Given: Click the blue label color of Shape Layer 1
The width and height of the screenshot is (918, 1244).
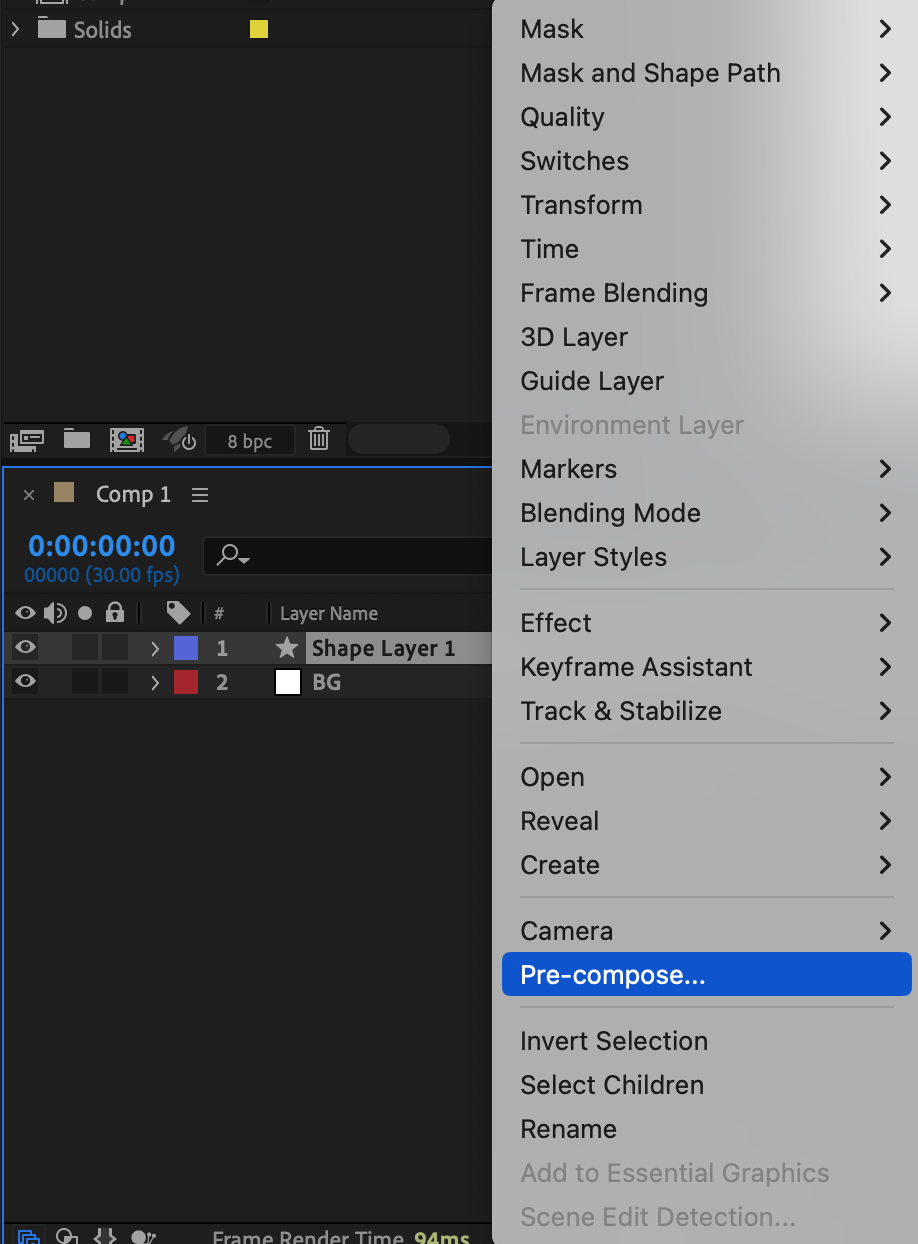Looking at the screenshot, I should coord(186,648).
